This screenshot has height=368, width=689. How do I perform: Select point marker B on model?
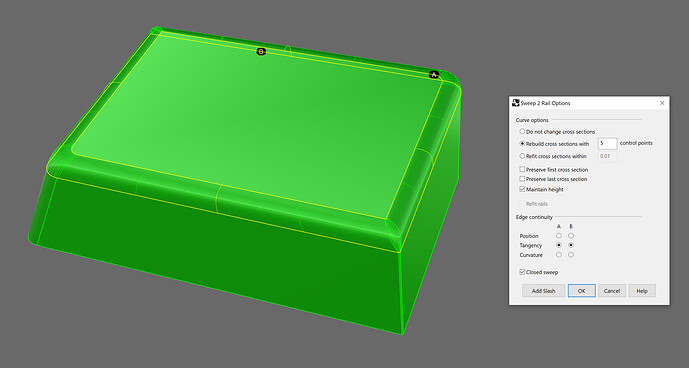[x=261, y=51]
